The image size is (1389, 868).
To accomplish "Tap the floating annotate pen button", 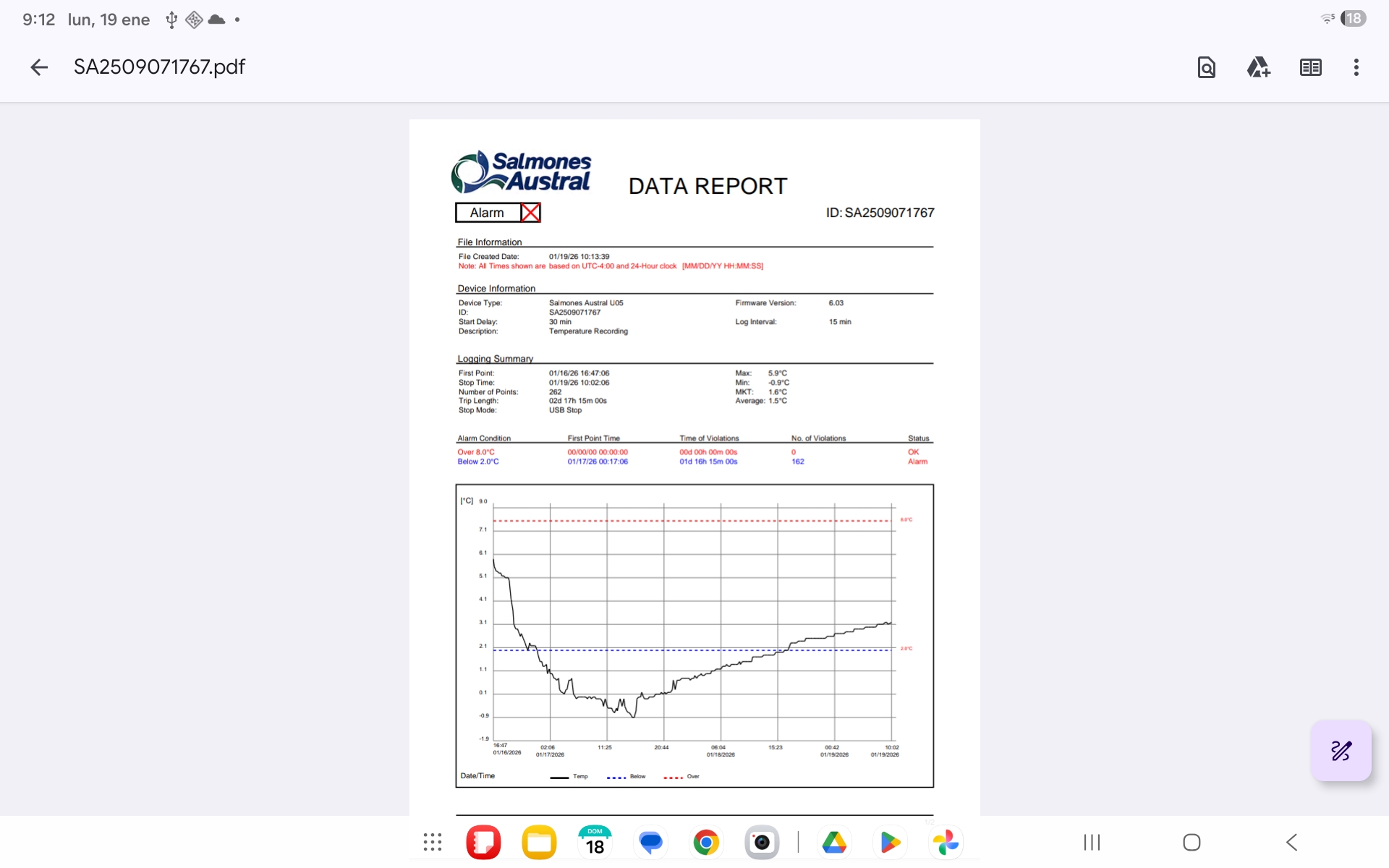I will coord(1341,751).
